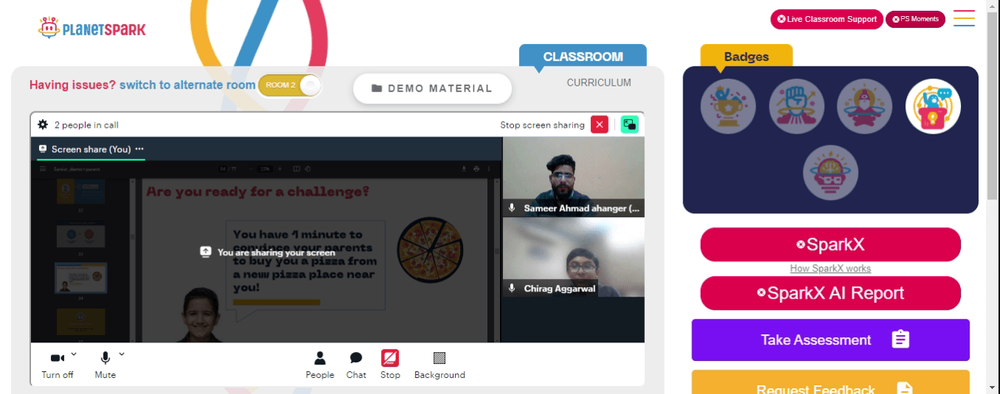This screenshot has width=1000, height=394.
Task: Select the raised fist badge
Action: click(797, 106)
